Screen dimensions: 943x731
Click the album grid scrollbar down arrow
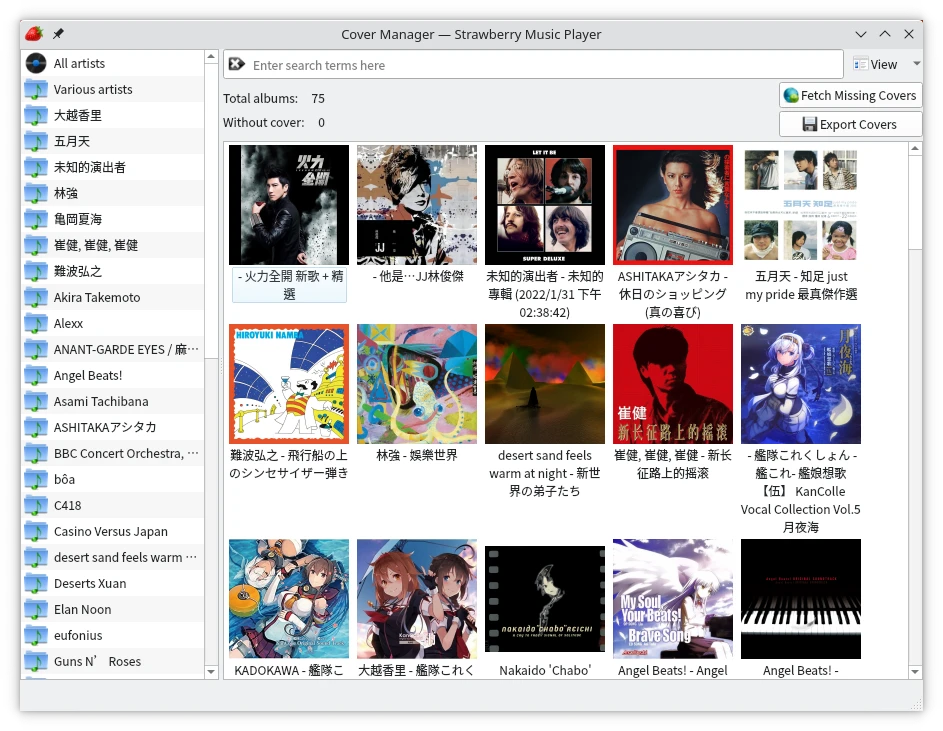tap(914, 672)
